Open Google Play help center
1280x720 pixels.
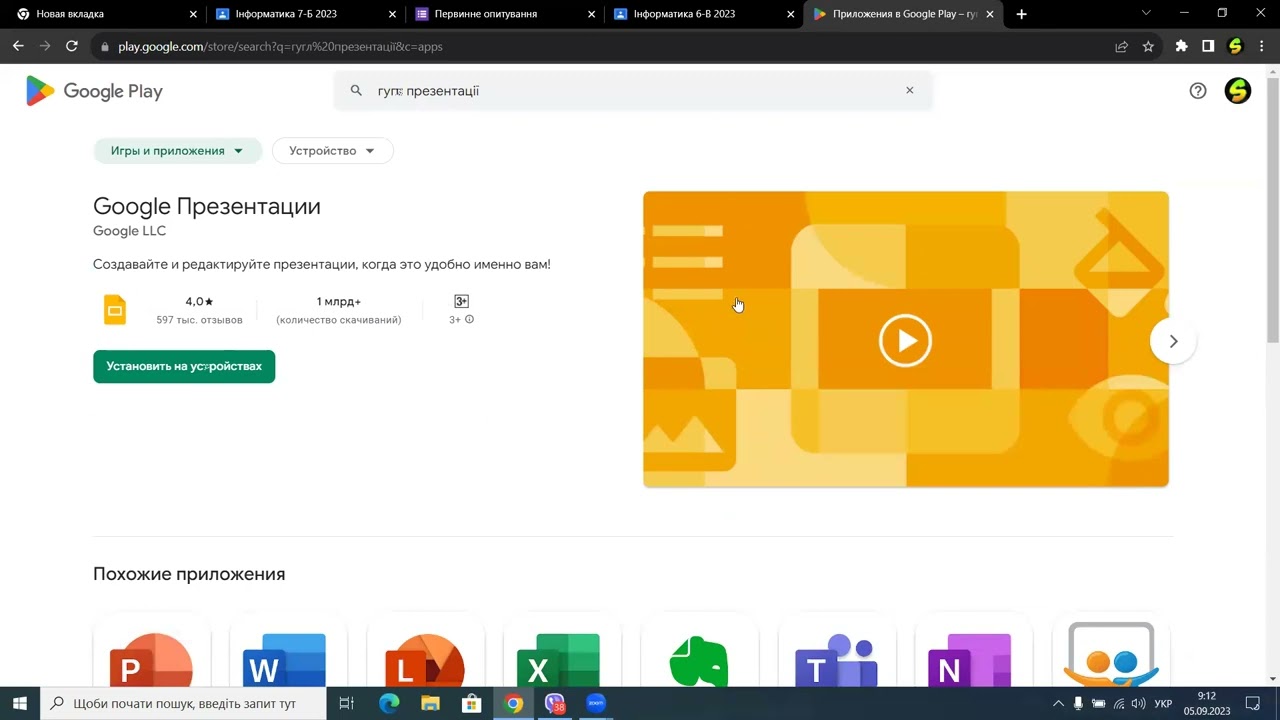(1198, 91)
